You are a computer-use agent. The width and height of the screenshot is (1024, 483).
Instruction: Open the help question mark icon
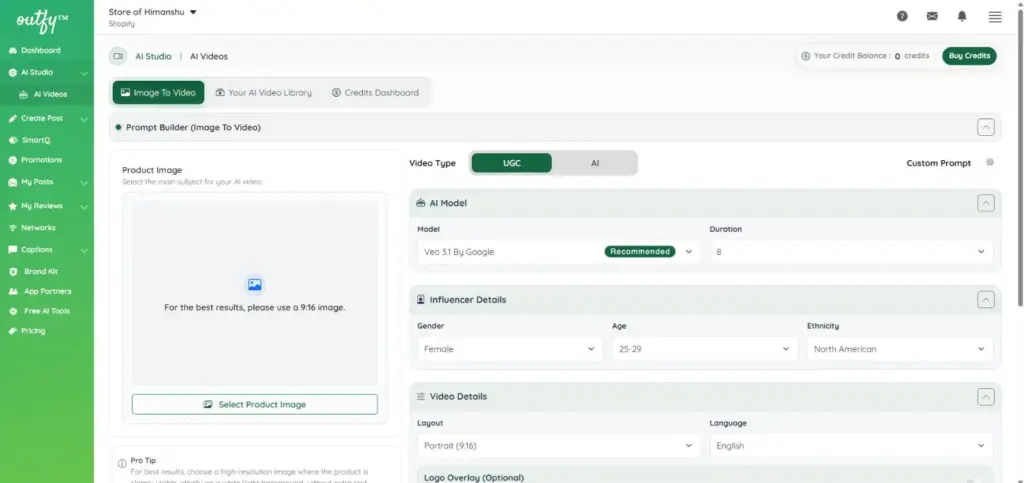click(902, 16)
